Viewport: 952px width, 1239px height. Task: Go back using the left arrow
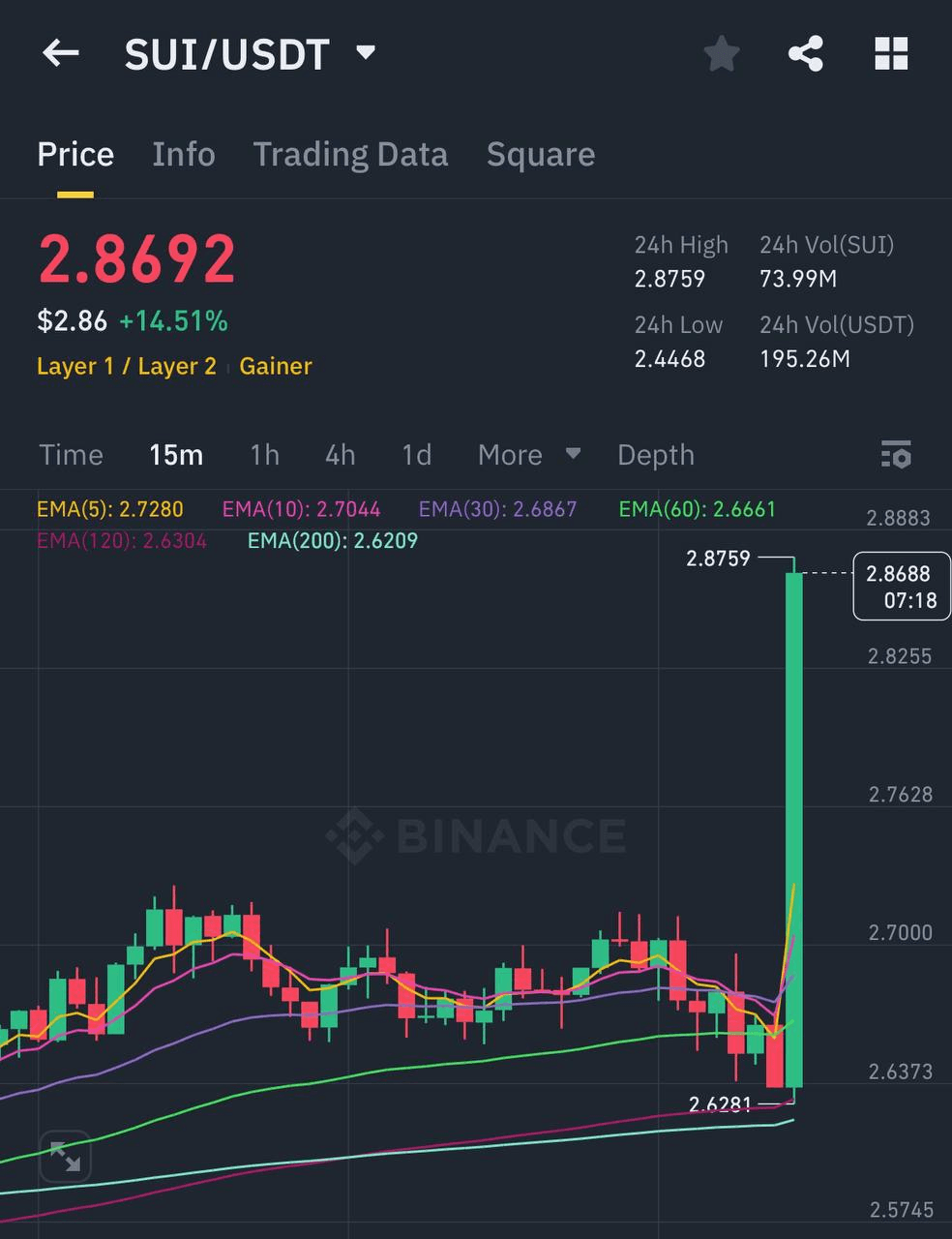pyautogui.click(x=60, y=53)
